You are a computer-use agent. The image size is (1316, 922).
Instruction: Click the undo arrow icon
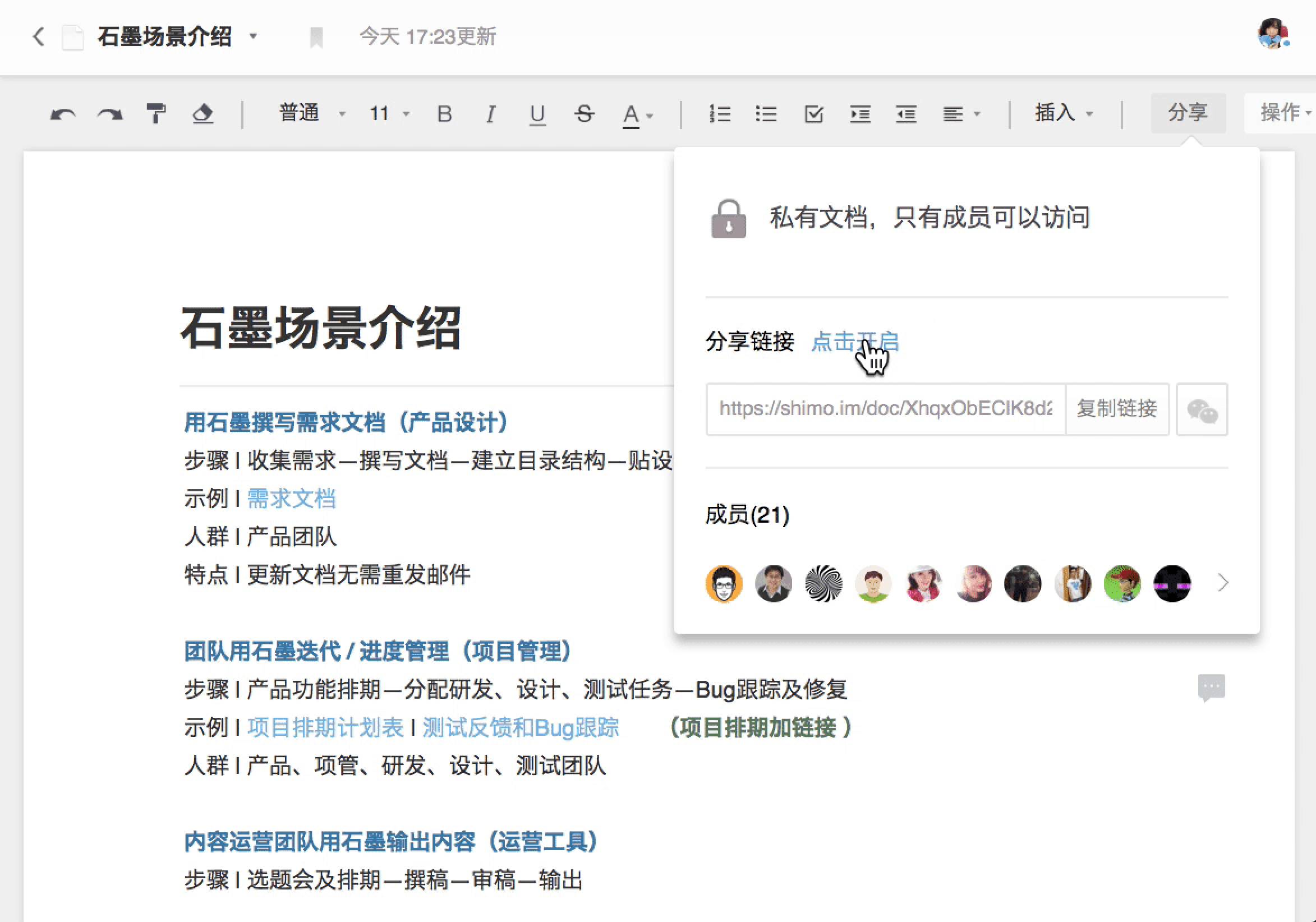pyautogui.click(x=63, y=114)
